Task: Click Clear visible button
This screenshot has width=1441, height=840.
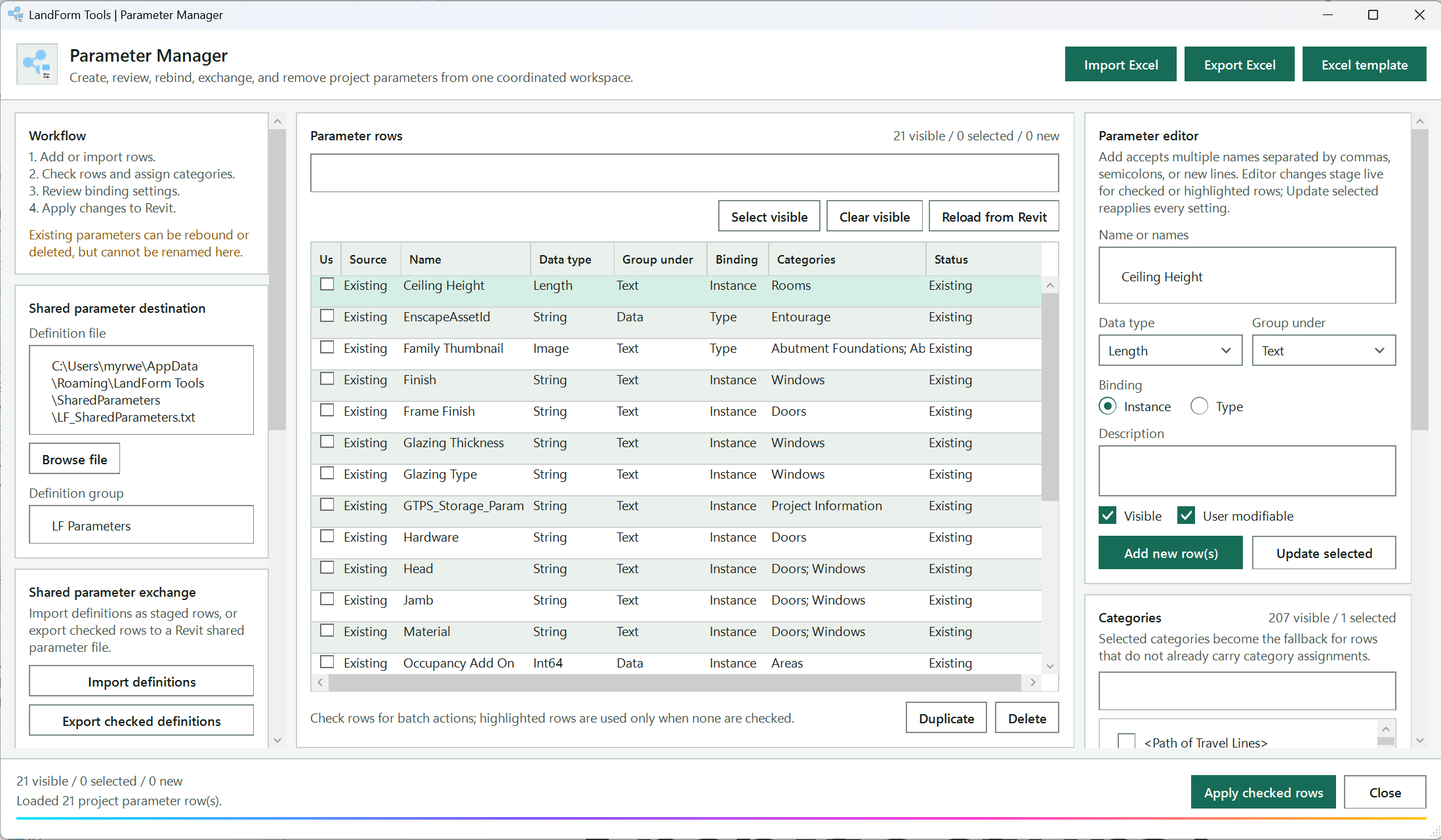Action: 874,216
